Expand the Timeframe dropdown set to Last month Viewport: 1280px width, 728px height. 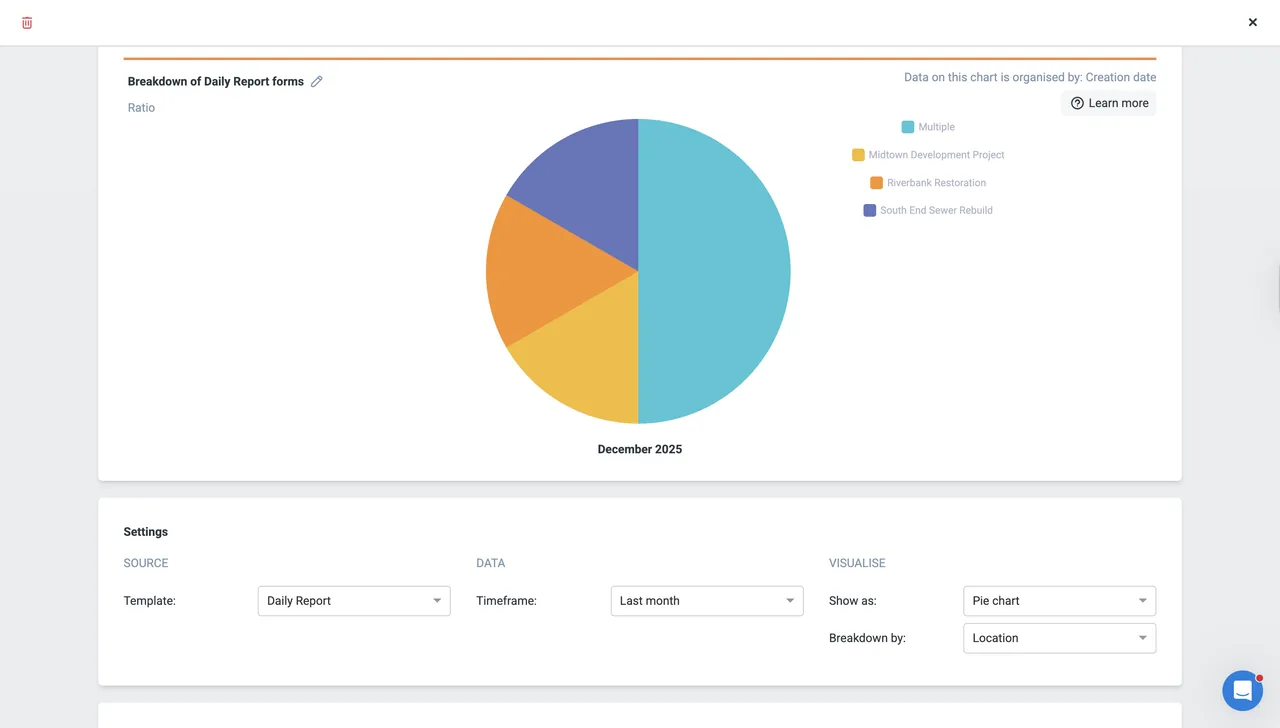point(707,601)
